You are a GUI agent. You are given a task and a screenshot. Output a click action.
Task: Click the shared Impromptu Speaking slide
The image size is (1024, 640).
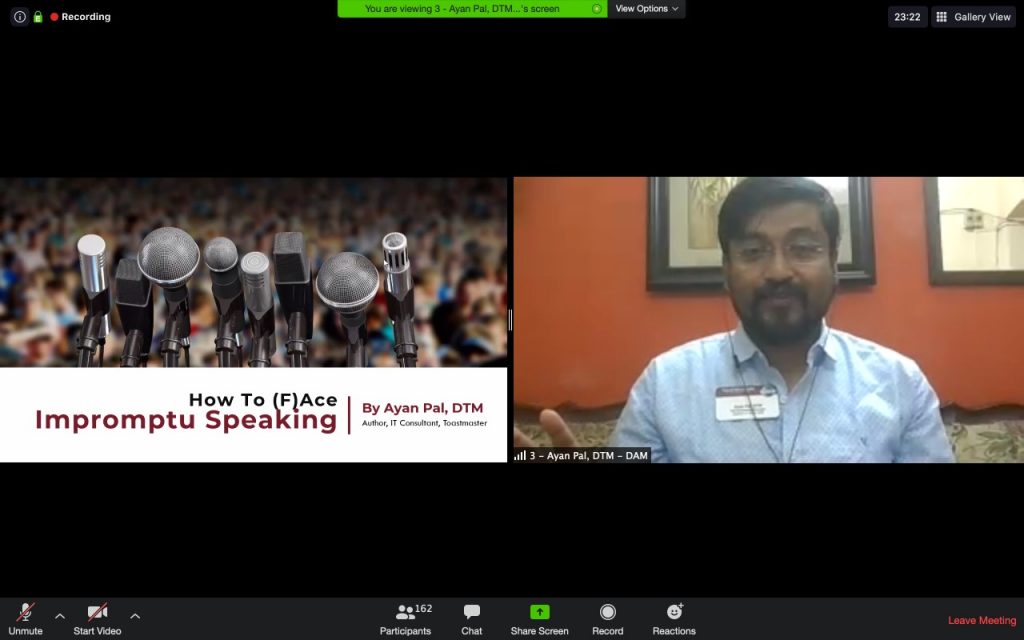coord(253,320)
